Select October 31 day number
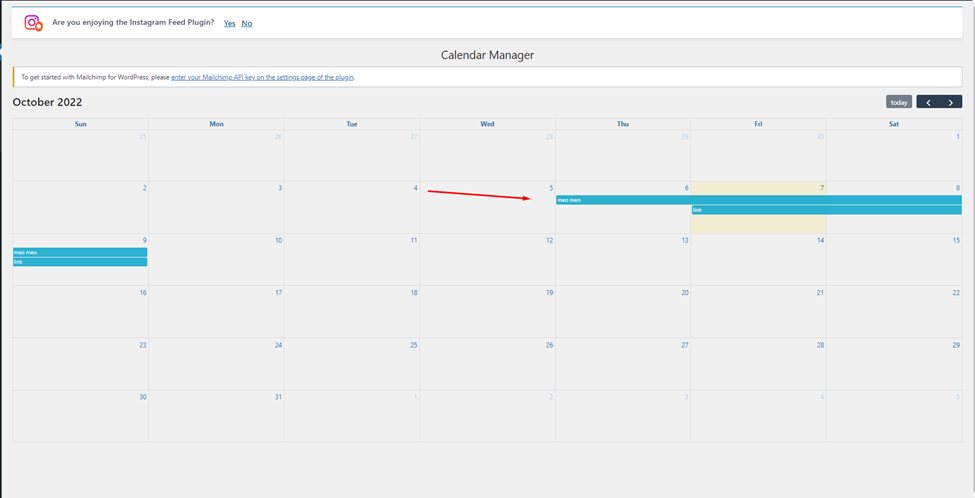This screenshot has height=498, width=975. pyautogui.click(x=279, y=397)
